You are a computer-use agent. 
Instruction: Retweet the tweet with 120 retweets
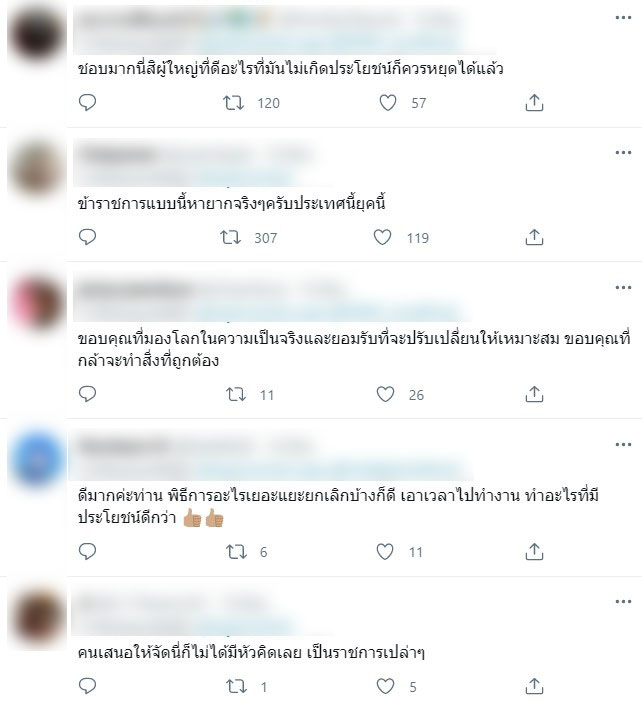234,103
